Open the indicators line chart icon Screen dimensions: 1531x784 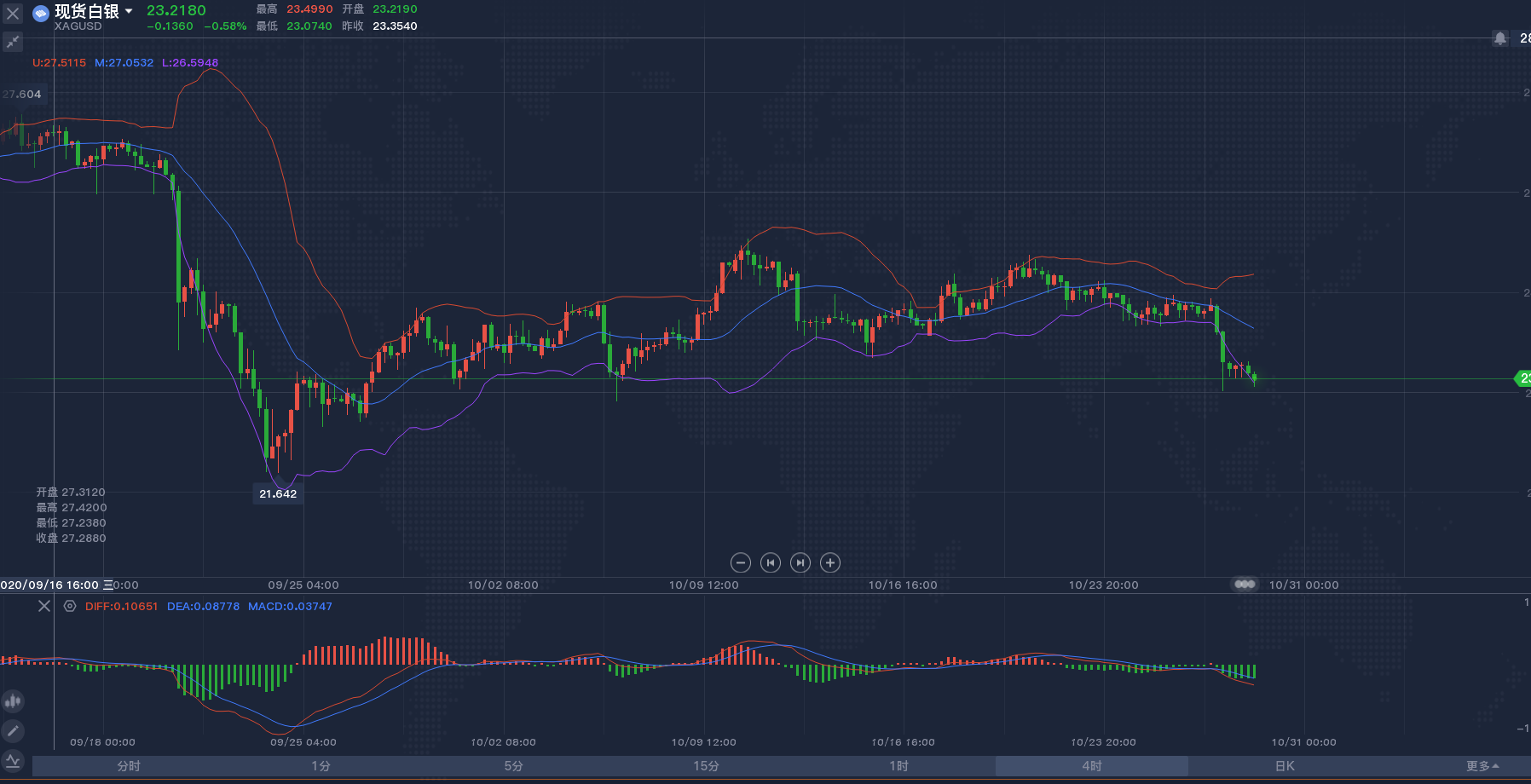point(13,761)
